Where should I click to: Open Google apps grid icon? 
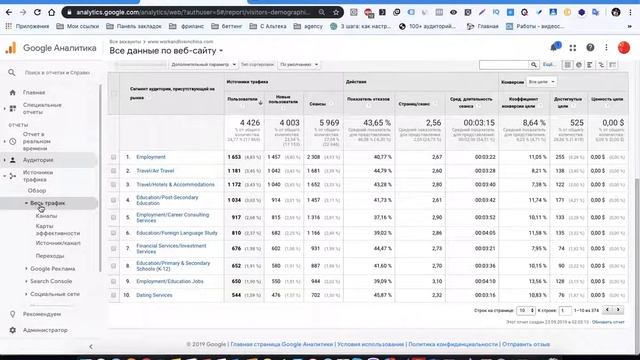click(x=573, y=48)
